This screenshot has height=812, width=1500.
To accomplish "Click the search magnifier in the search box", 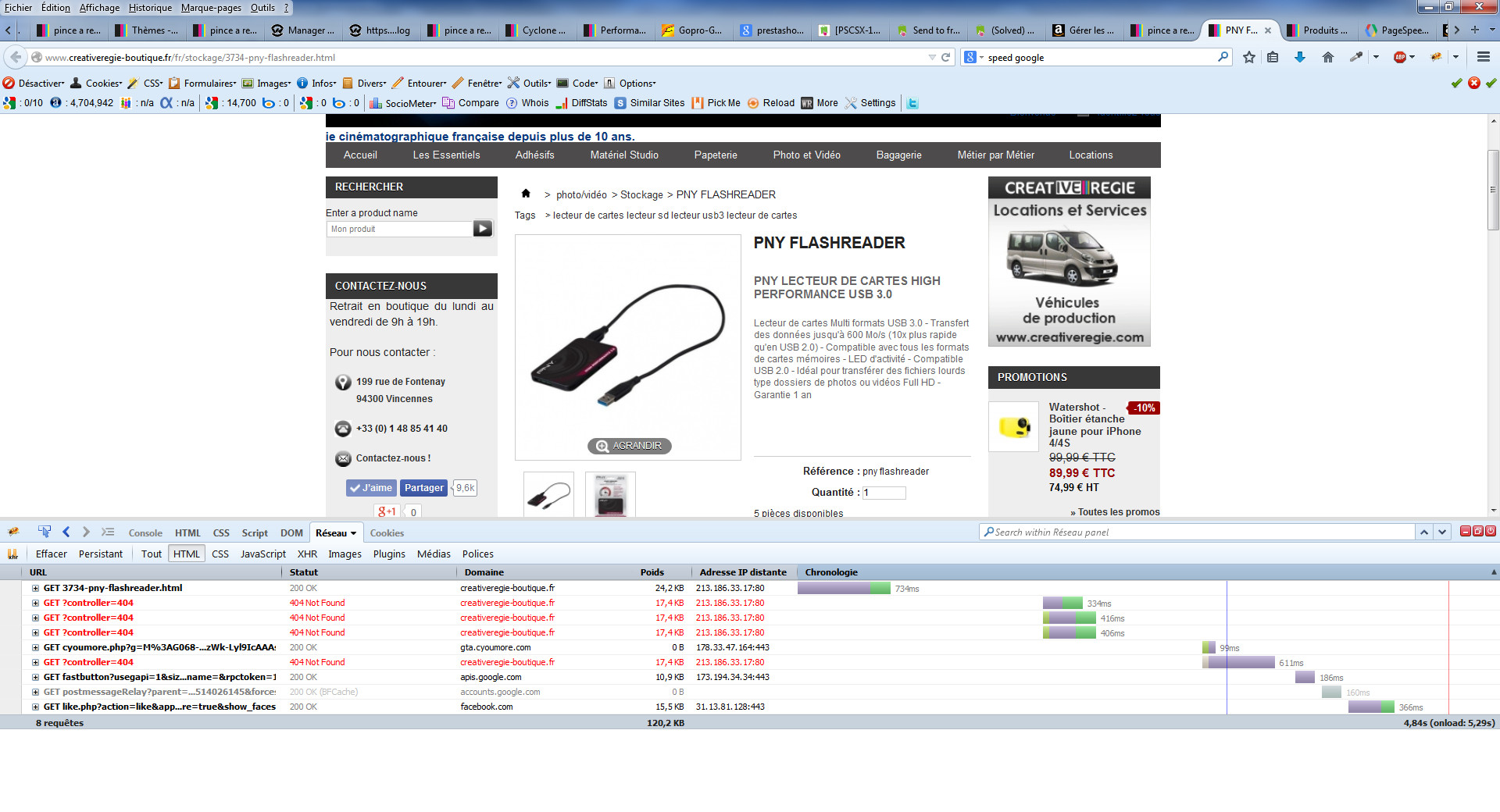I will pyautogui.click(x=1223, y=57).
